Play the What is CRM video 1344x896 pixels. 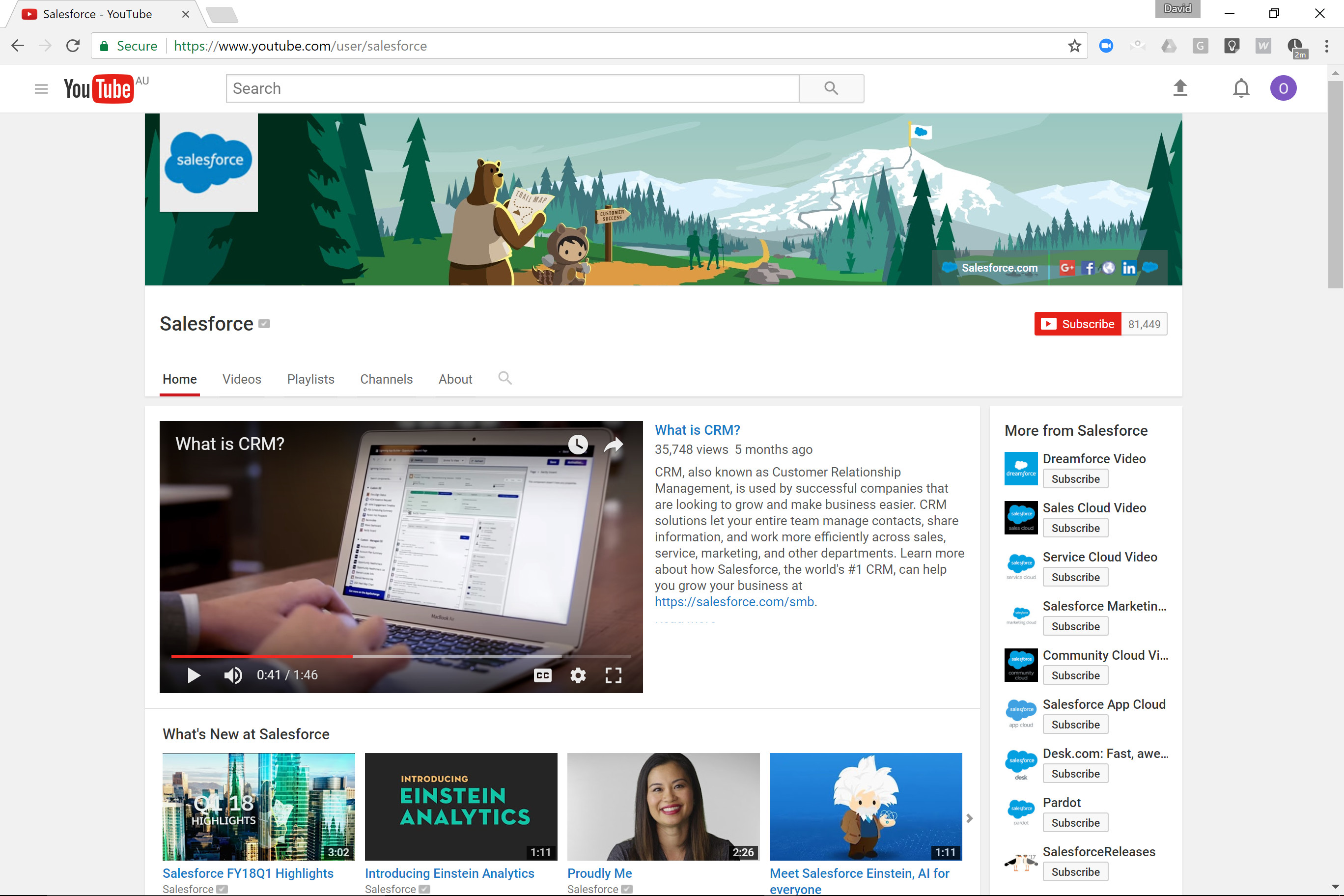(x=194, y=675)
